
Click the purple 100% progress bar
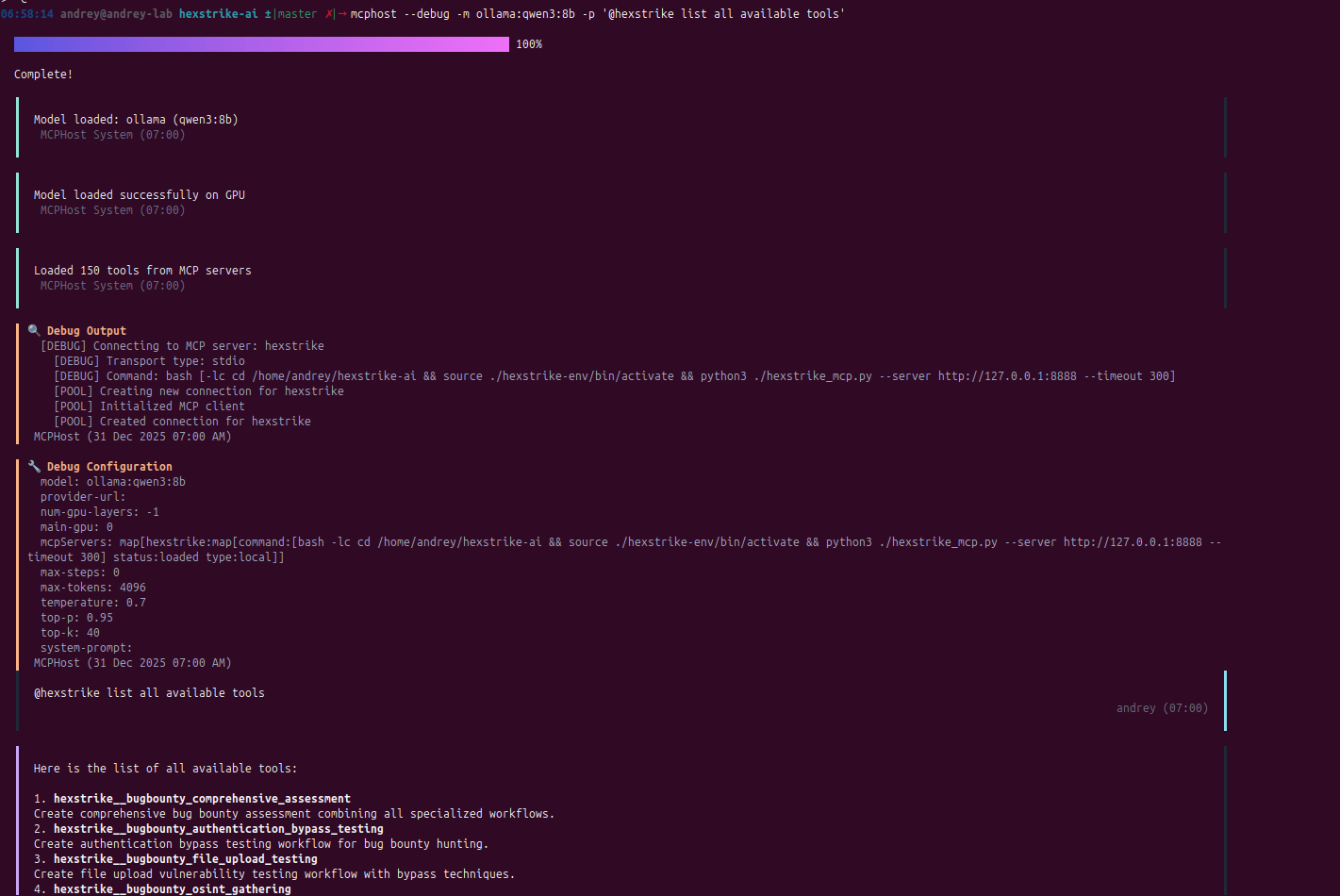coord(261,44)
